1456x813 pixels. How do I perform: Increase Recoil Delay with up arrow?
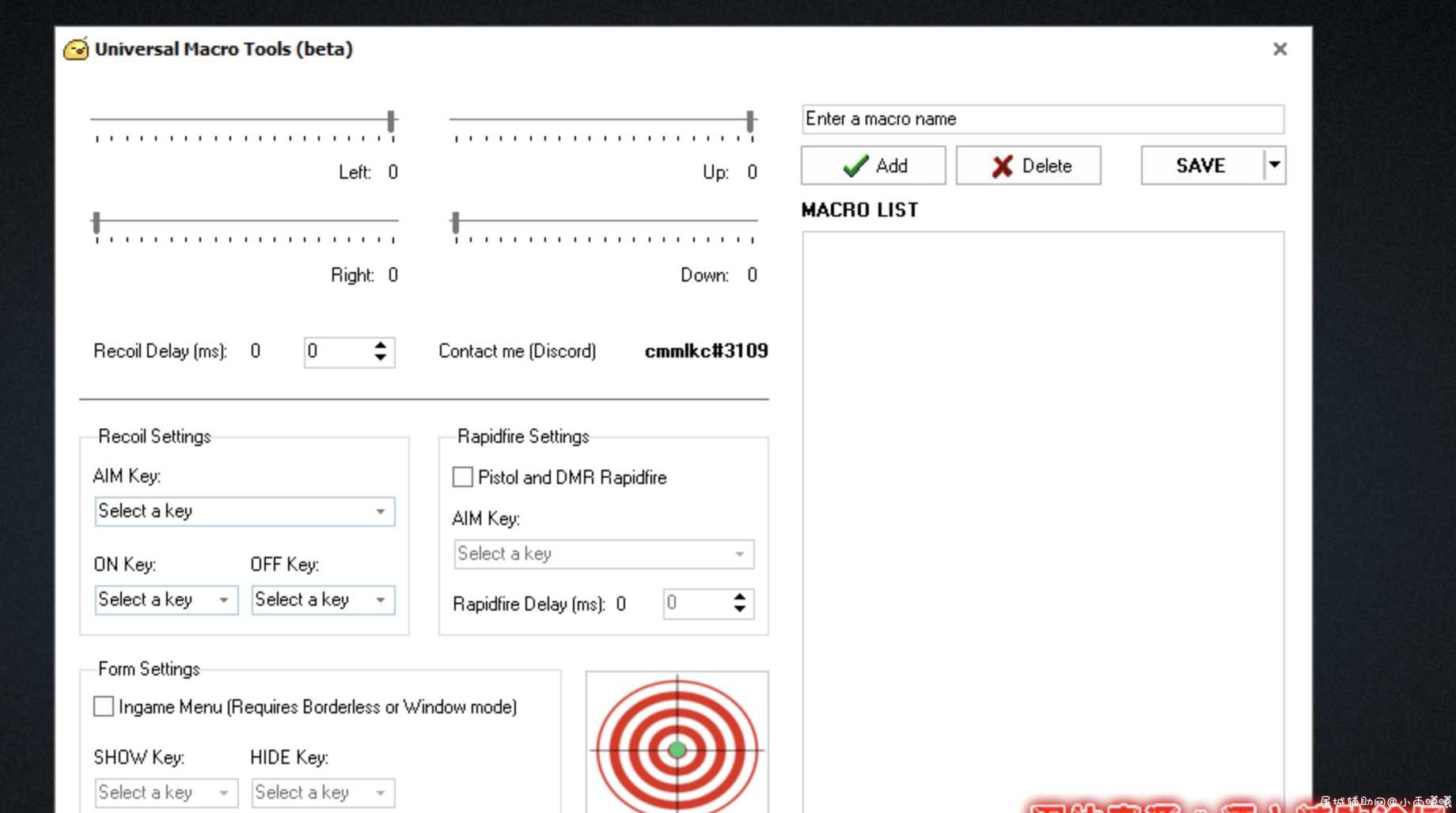click(381, 346)
